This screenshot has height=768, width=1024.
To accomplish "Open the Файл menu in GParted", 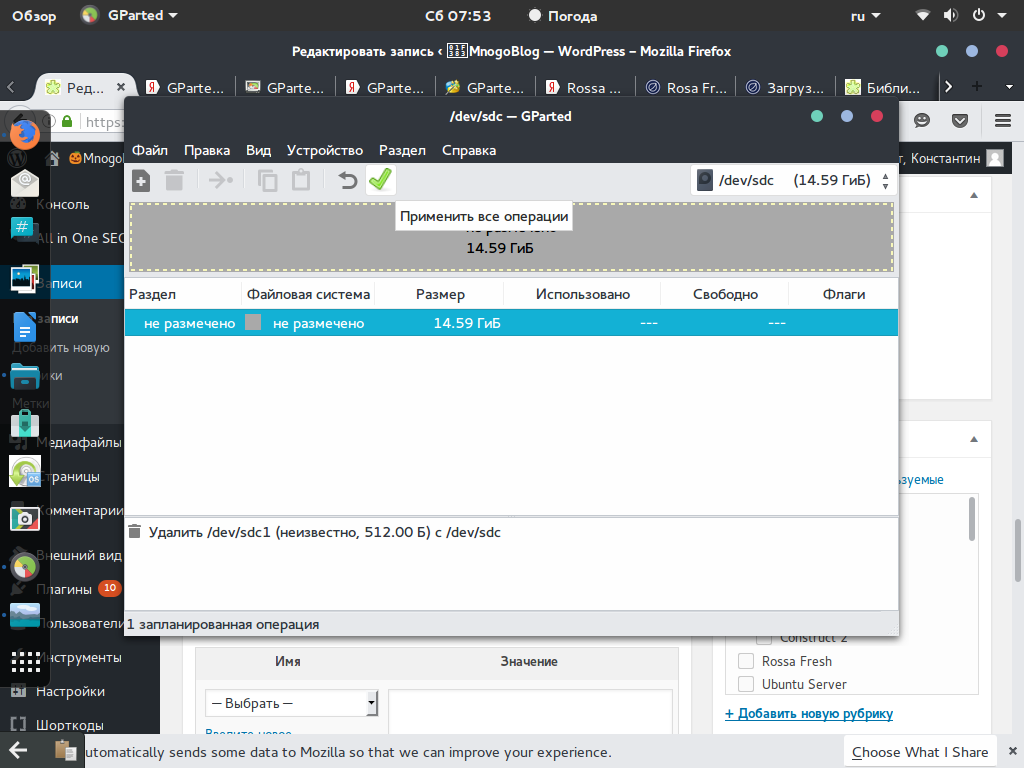I will pyautogui.click(x=150, y=150).
